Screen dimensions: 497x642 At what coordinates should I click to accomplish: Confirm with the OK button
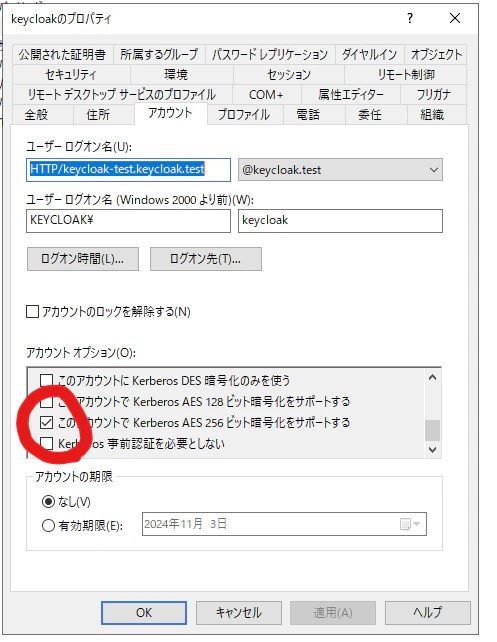[144, 613]
